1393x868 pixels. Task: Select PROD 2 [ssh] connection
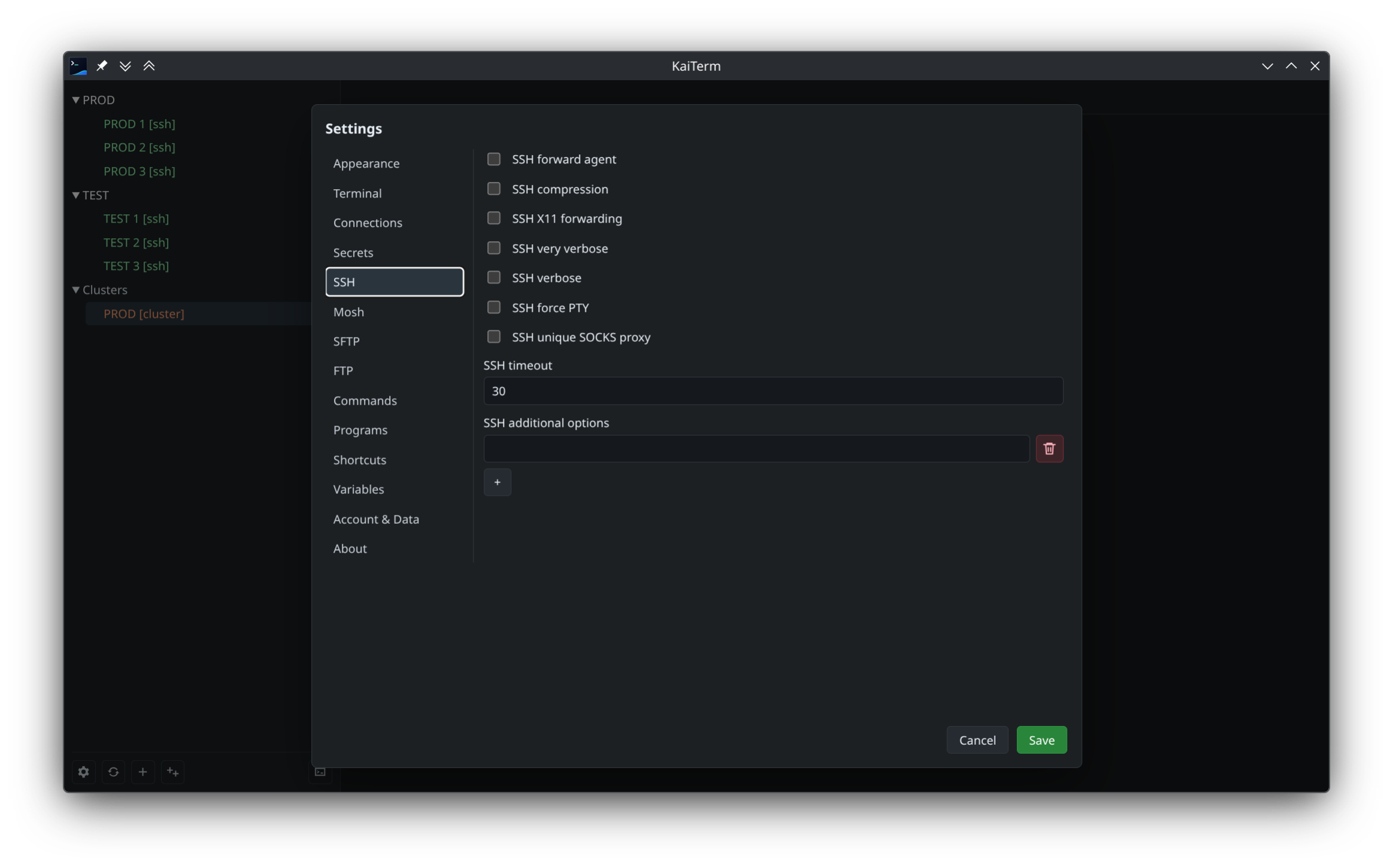pyautogui.click(x=139, y=147)
